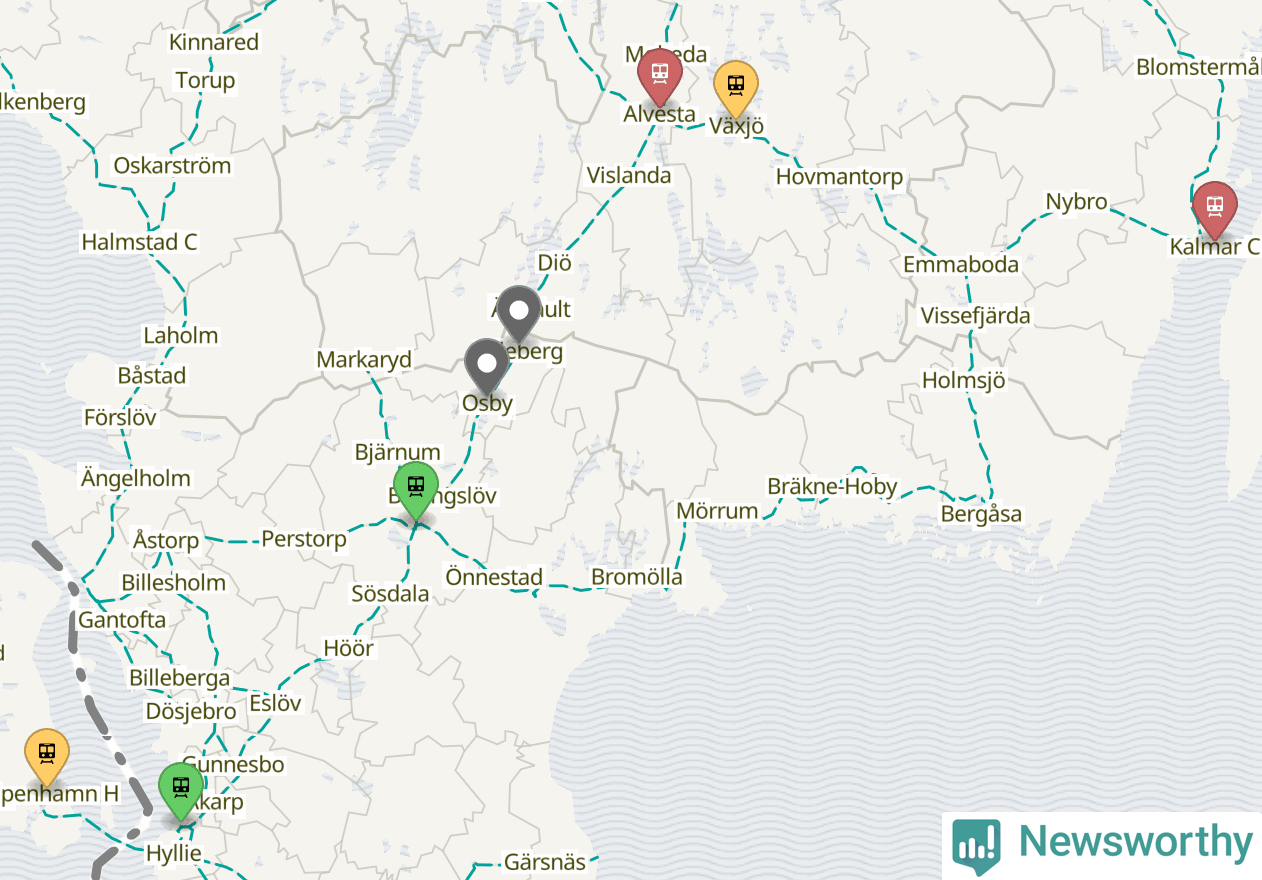The image size is (1262, 880).
Task: Click the Newsworthy chart logo icon
Action: 976,846
